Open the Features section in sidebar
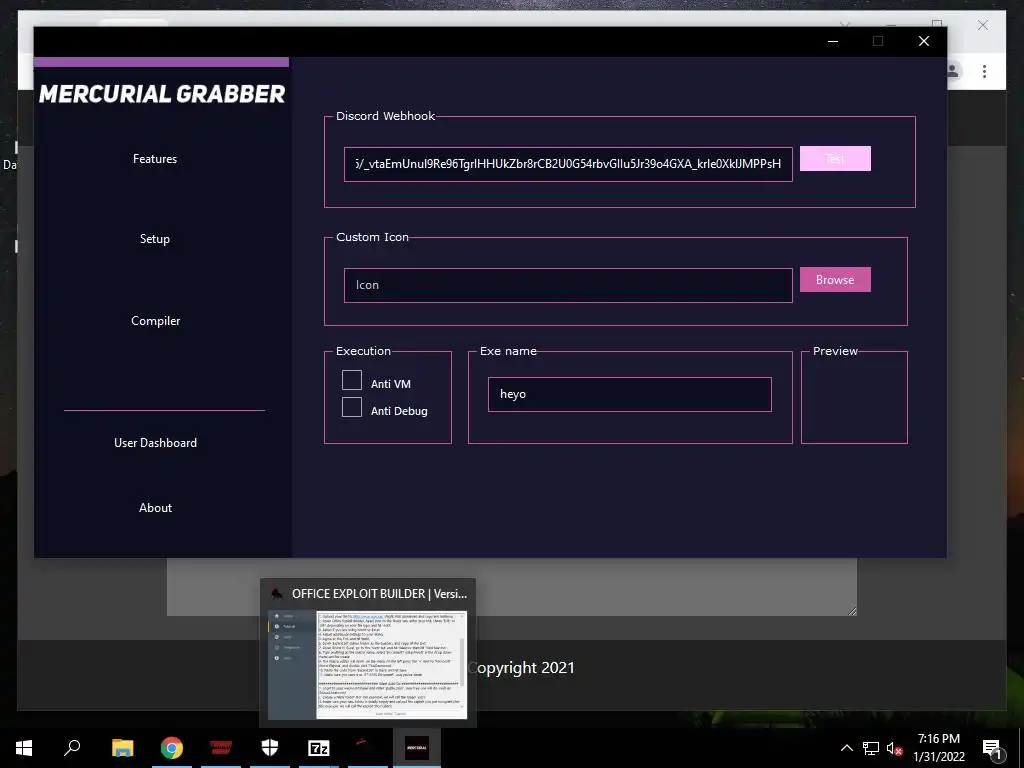 (155, 159)
